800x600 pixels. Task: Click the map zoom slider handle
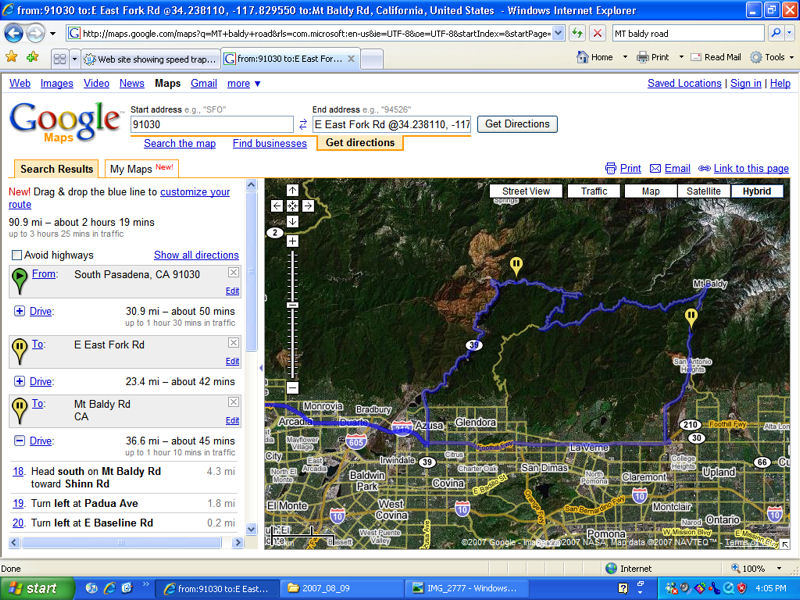coord(292,305)
